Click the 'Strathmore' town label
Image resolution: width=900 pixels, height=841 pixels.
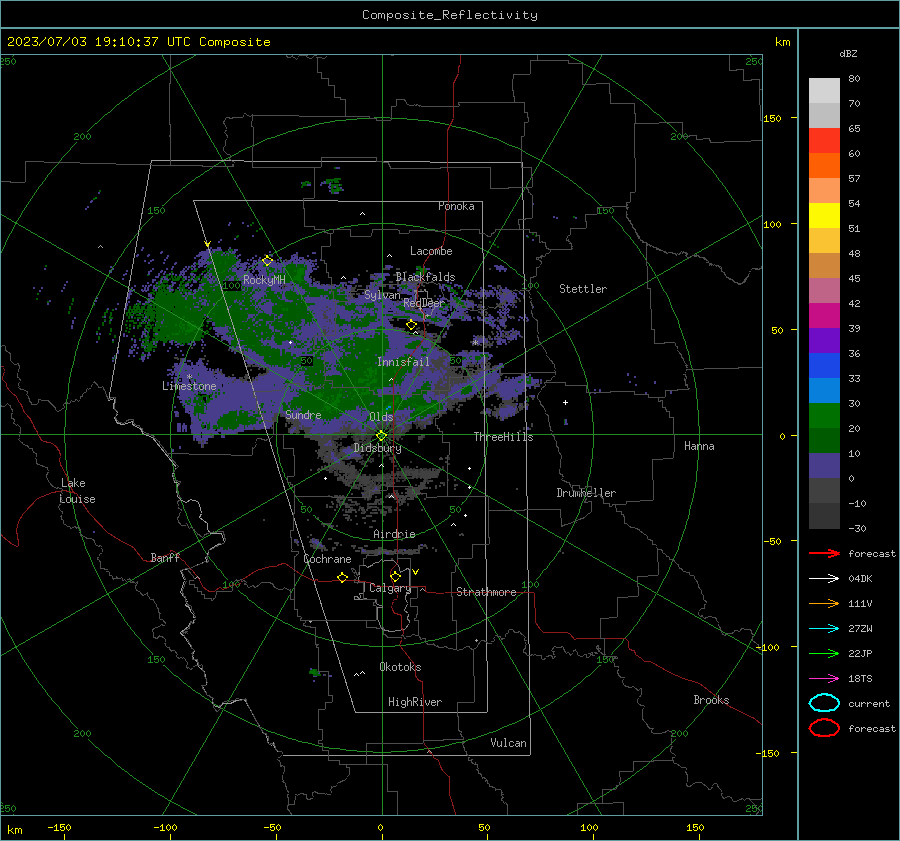(486, 592)
